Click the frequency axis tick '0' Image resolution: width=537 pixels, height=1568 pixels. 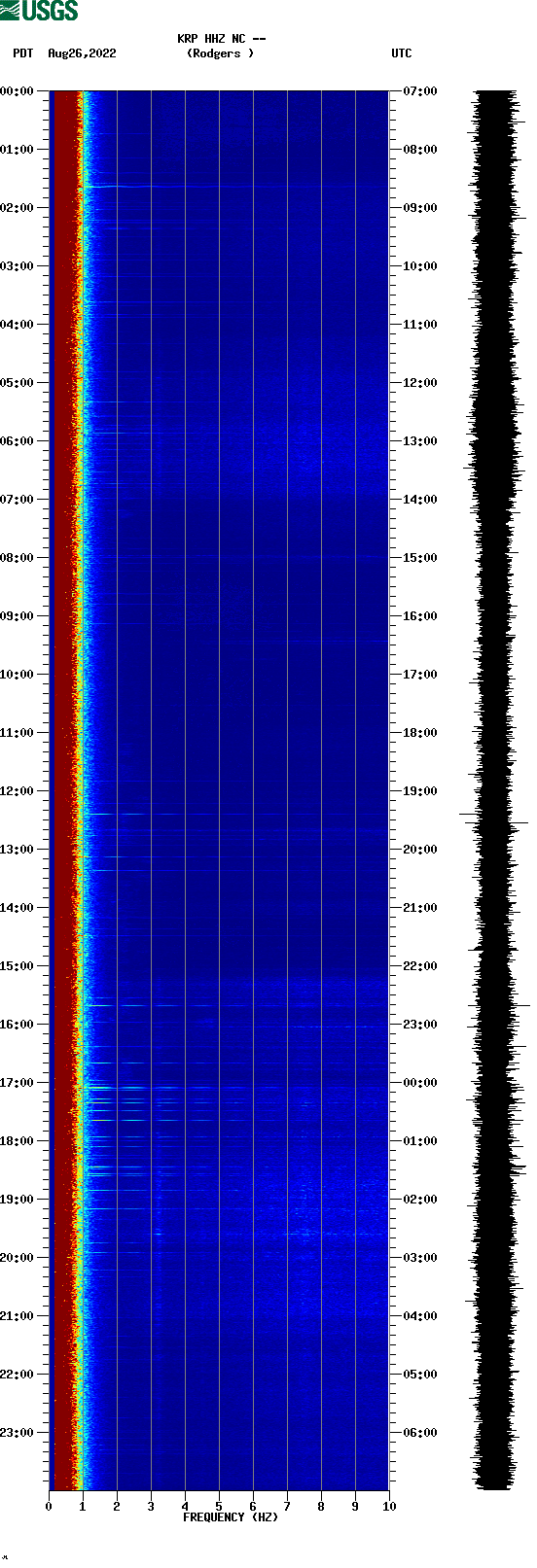point(49,1507)
